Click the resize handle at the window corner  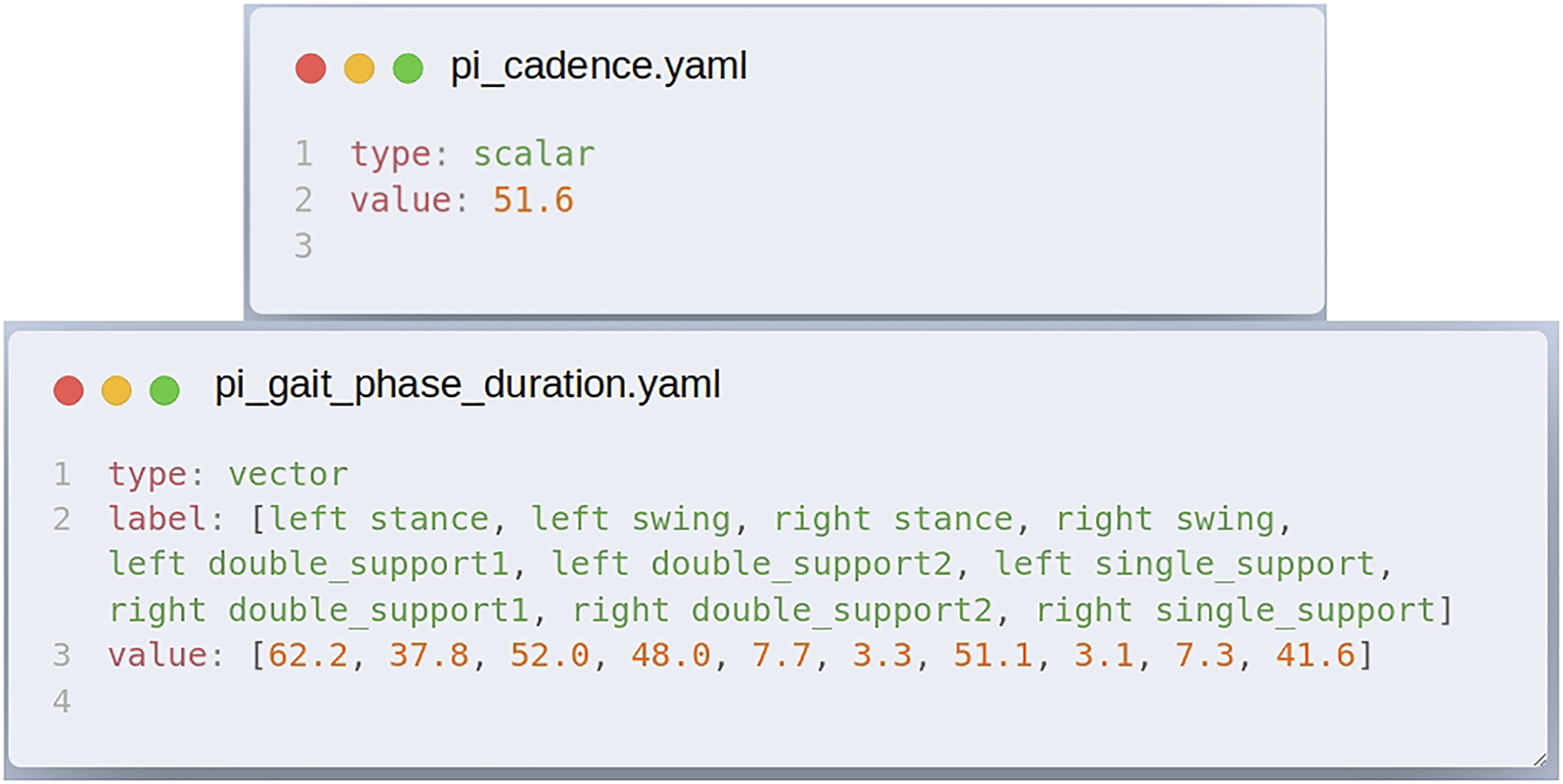1539,760
